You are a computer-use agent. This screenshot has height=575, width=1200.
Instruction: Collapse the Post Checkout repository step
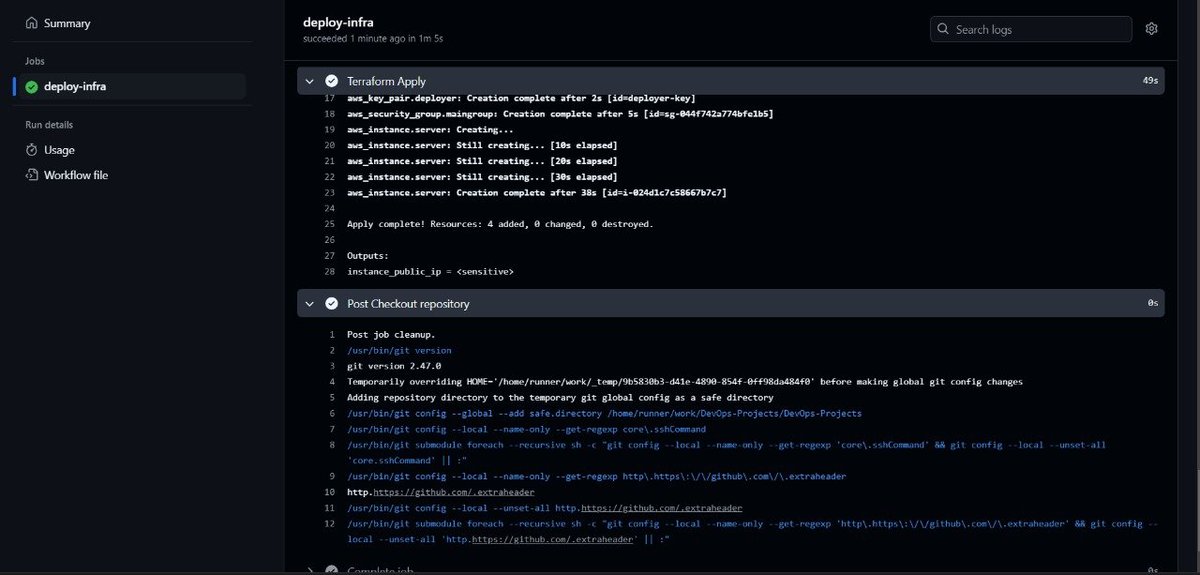click(312, 303)
